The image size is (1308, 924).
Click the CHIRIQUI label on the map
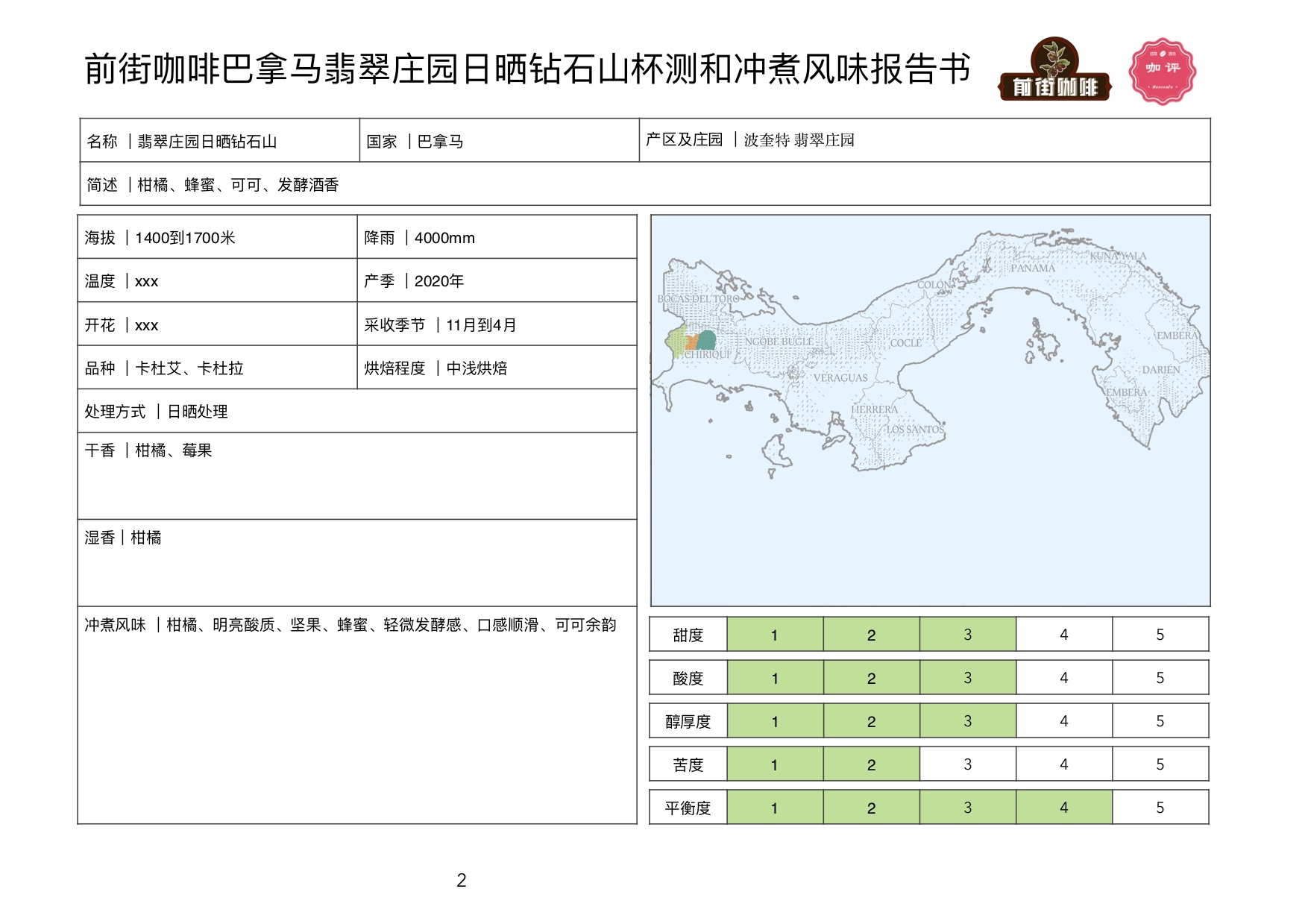708,355
